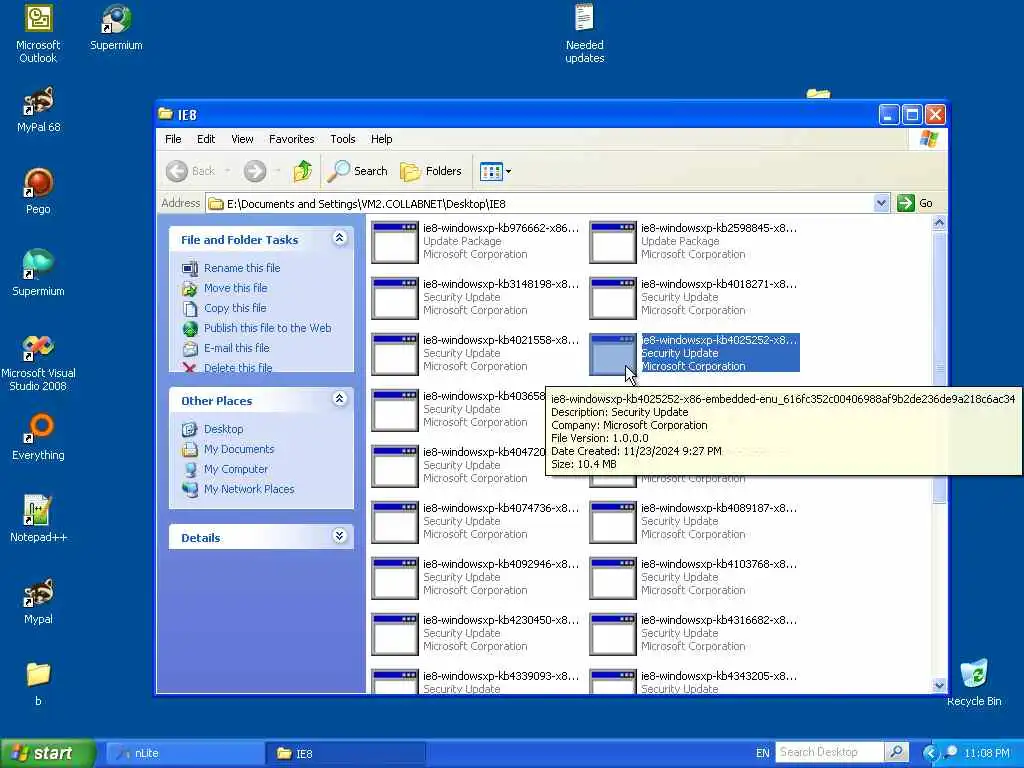Select file ie8-windowsxp-kb976662 icon

coord(394,242)
